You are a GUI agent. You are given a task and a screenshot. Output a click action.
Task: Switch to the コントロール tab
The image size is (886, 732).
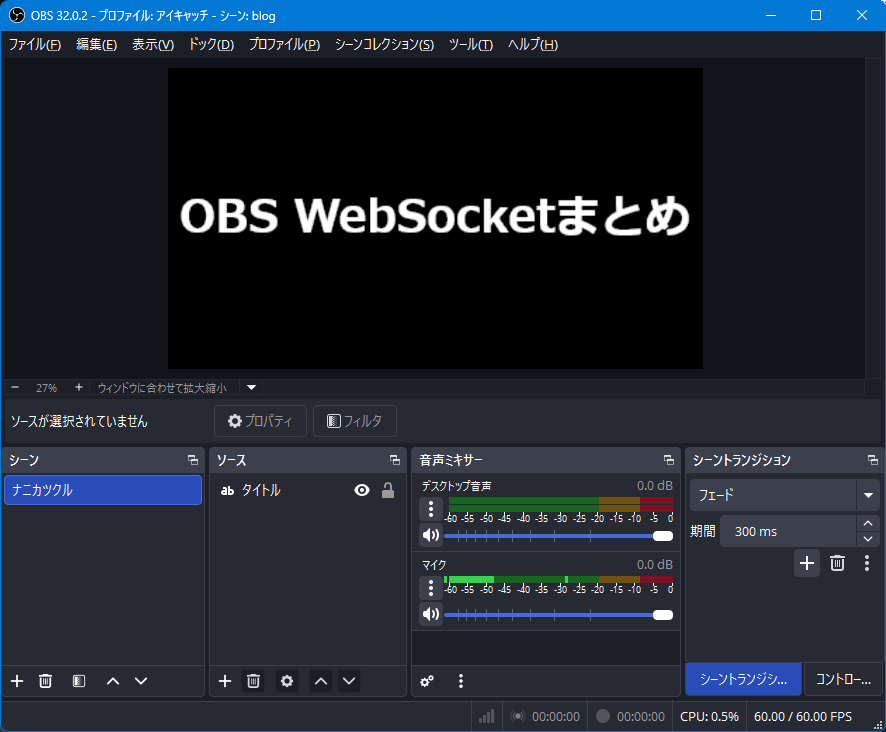pos(845,679)
